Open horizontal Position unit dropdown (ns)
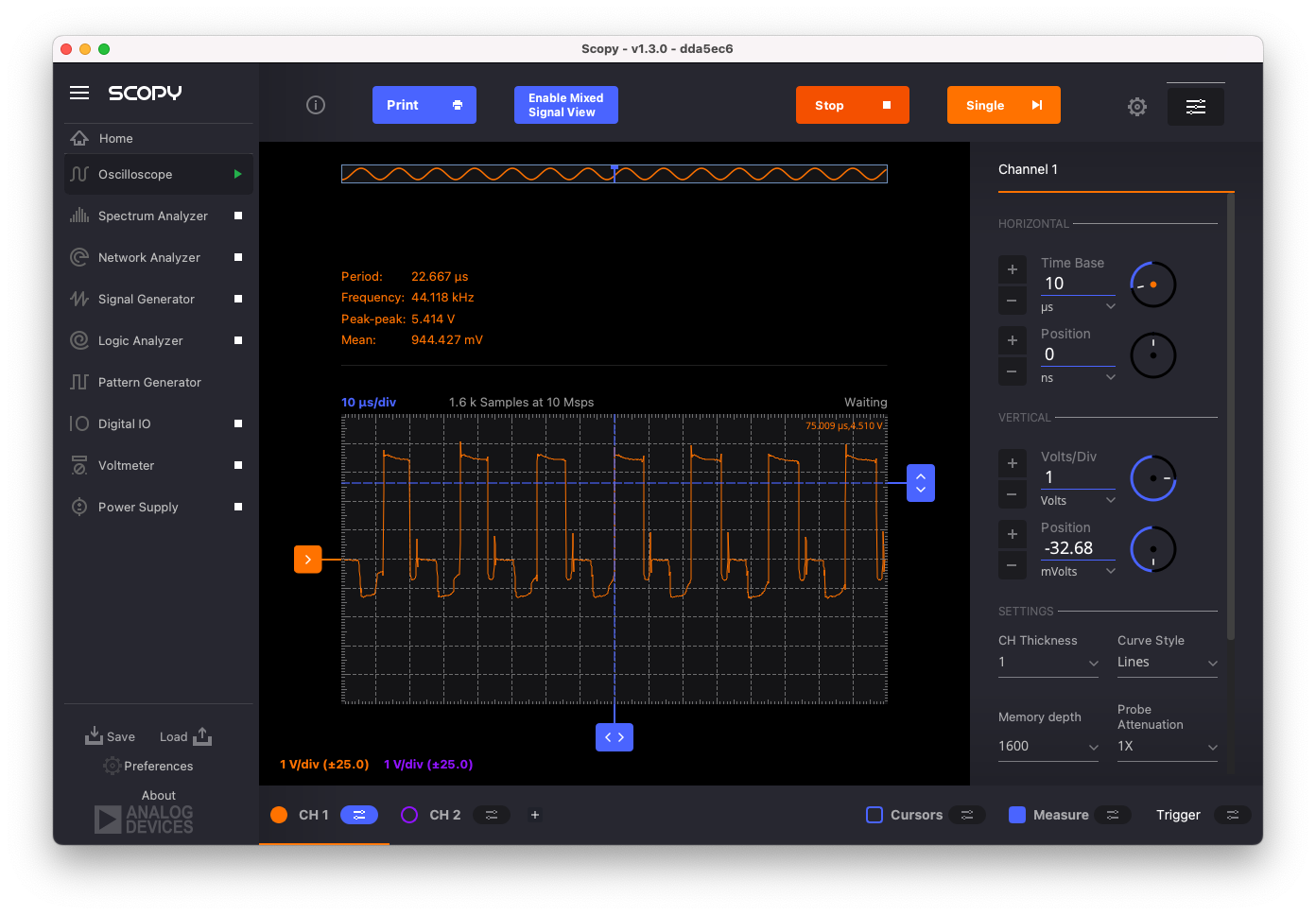Screen dimensions: 1316x915 1078,378
